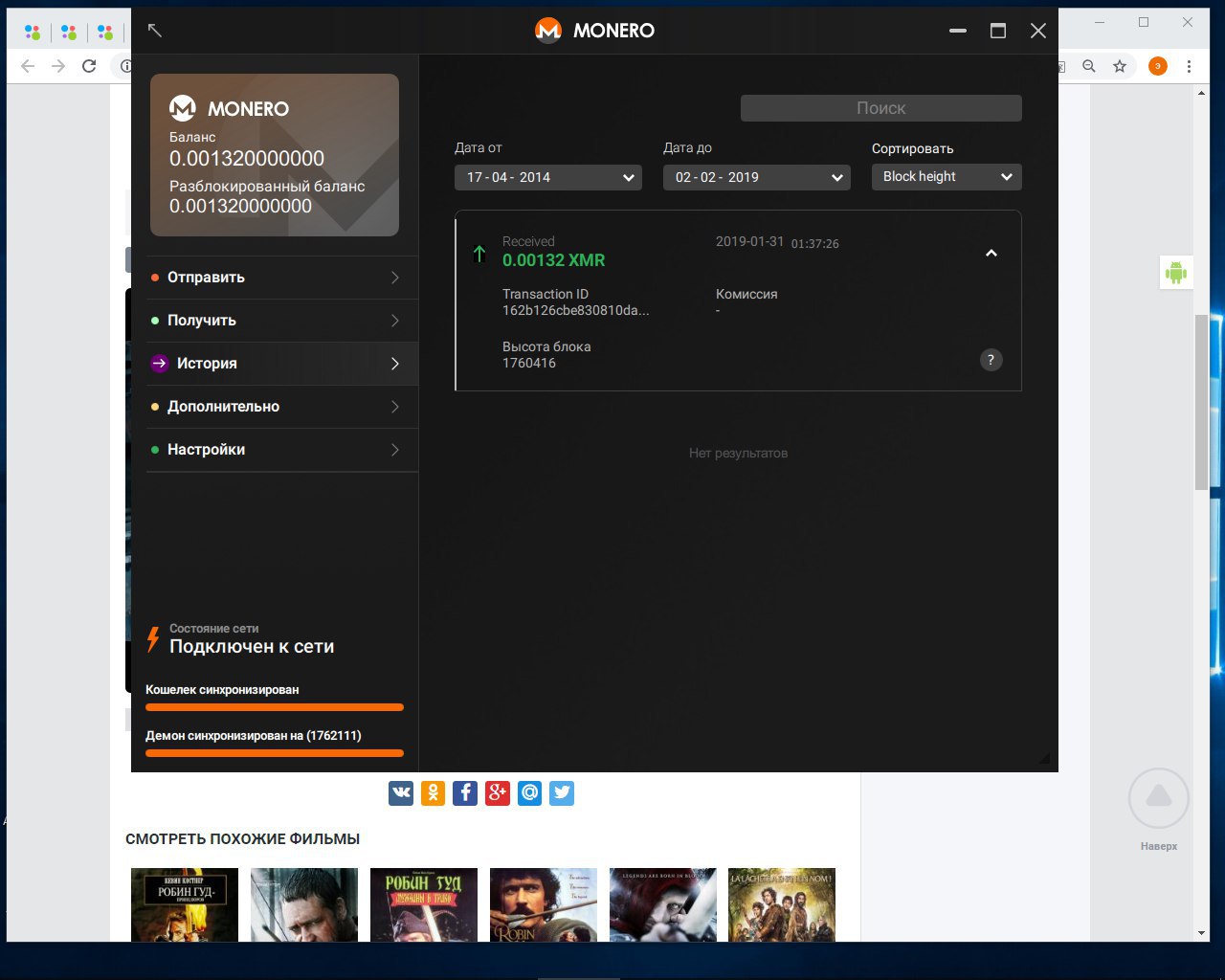Click the transaction time 01:37:26
This screenshot has width=1225, height=980.
click(x=815, y=244)
